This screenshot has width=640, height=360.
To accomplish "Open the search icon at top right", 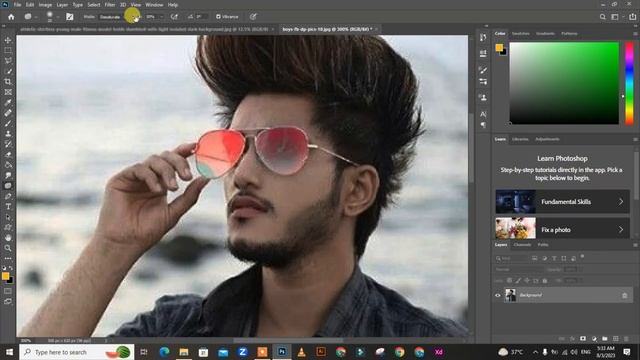I will (x=602, y=17).
